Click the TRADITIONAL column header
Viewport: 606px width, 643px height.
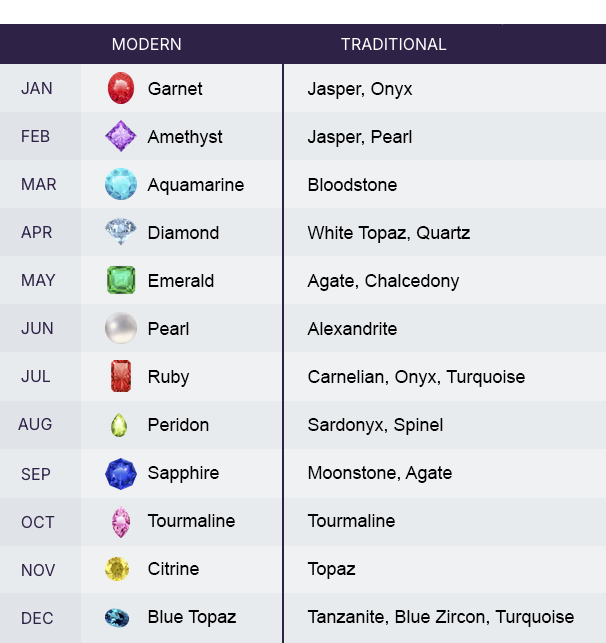(393, 44)
